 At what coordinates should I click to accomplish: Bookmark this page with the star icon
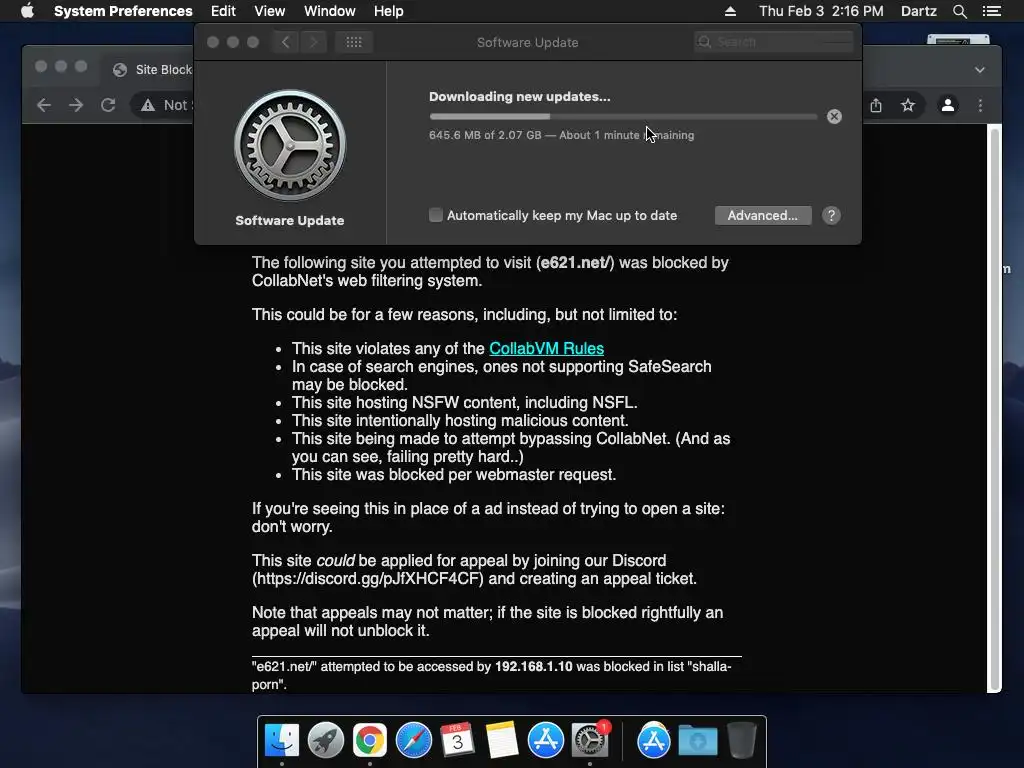coord(908,105)
